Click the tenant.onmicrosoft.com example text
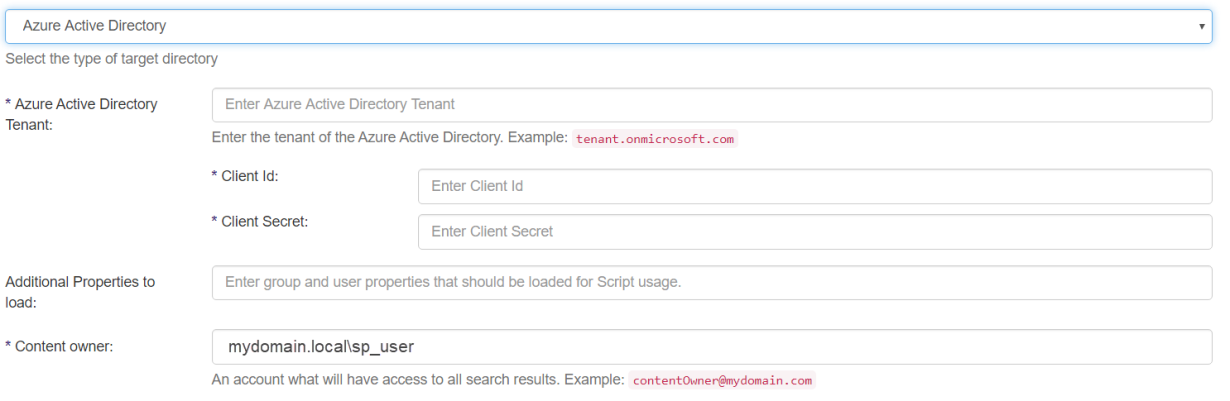This screenshot has width=1230, height=401. [x=655, y=139]
